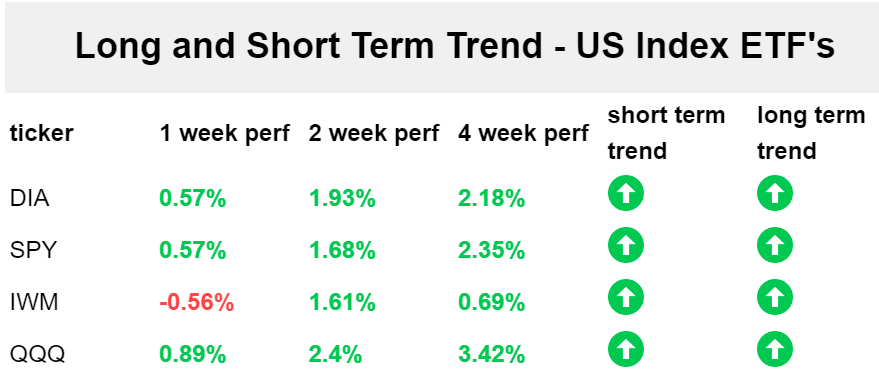Click the DIA ticker symbol

pos(30,198)
